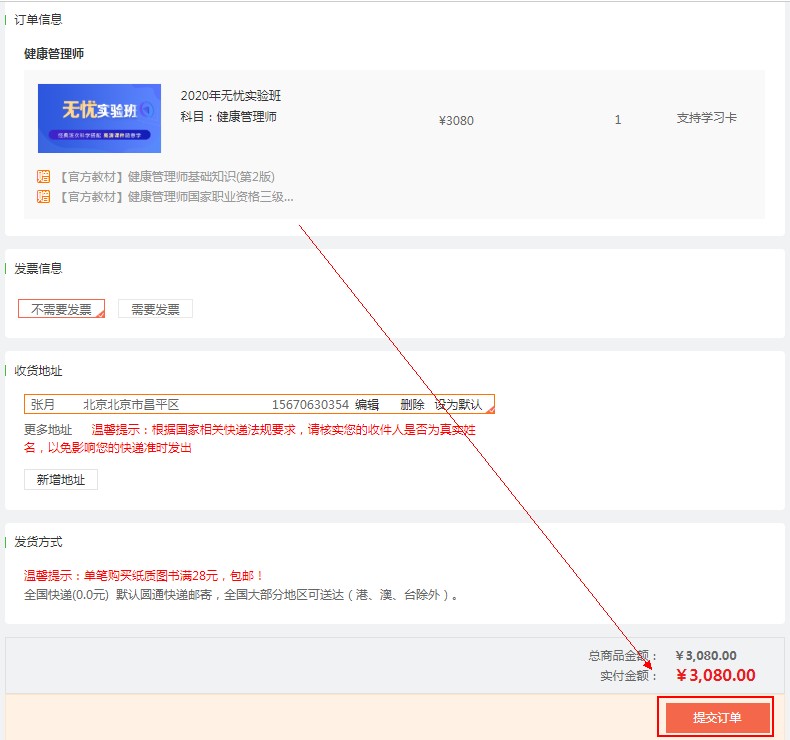Click the 订单信息 section heading
Viewport: 790px width, 740px height.
tap(38, 19)
